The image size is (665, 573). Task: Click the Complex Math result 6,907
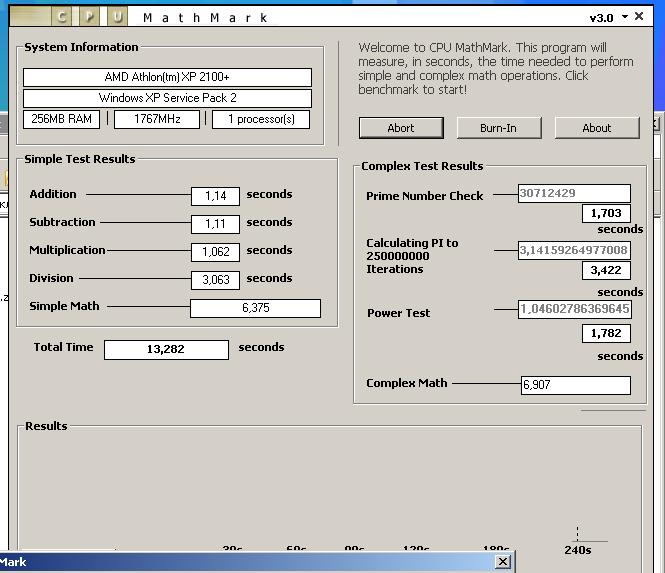(576, 385)
